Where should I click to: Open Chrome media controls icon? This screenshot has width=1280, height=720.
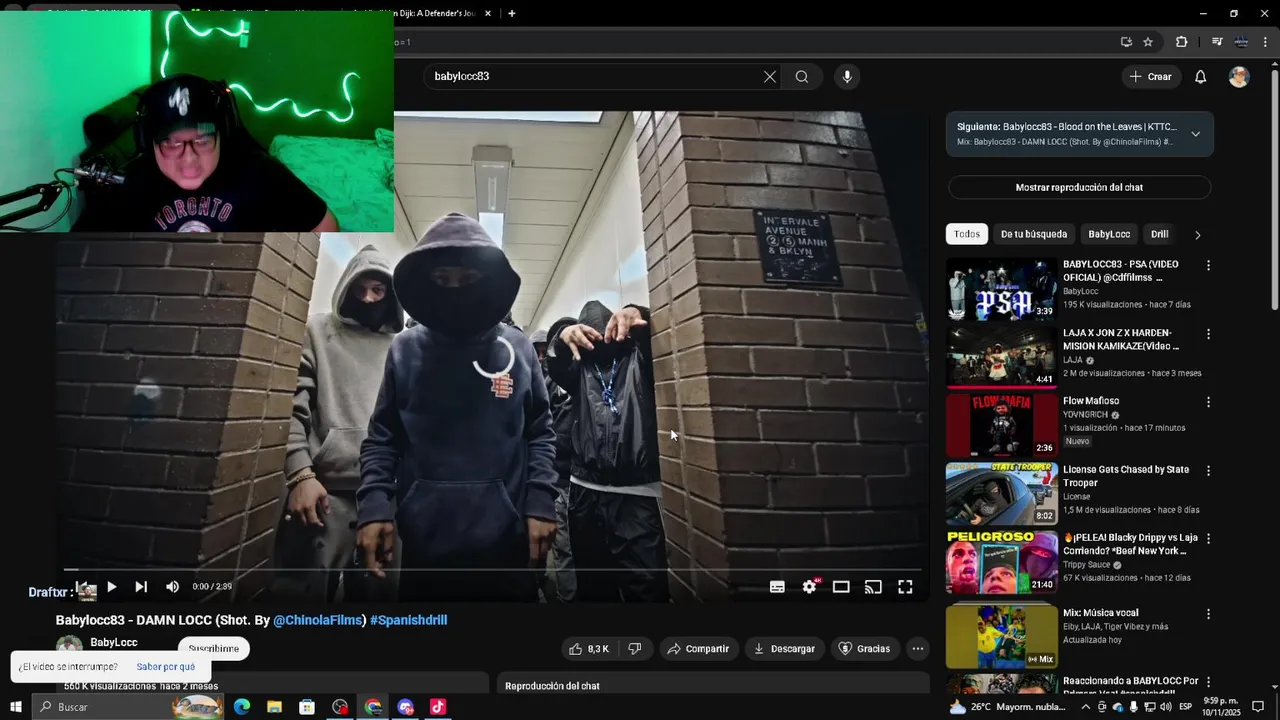pos(1217,42)
